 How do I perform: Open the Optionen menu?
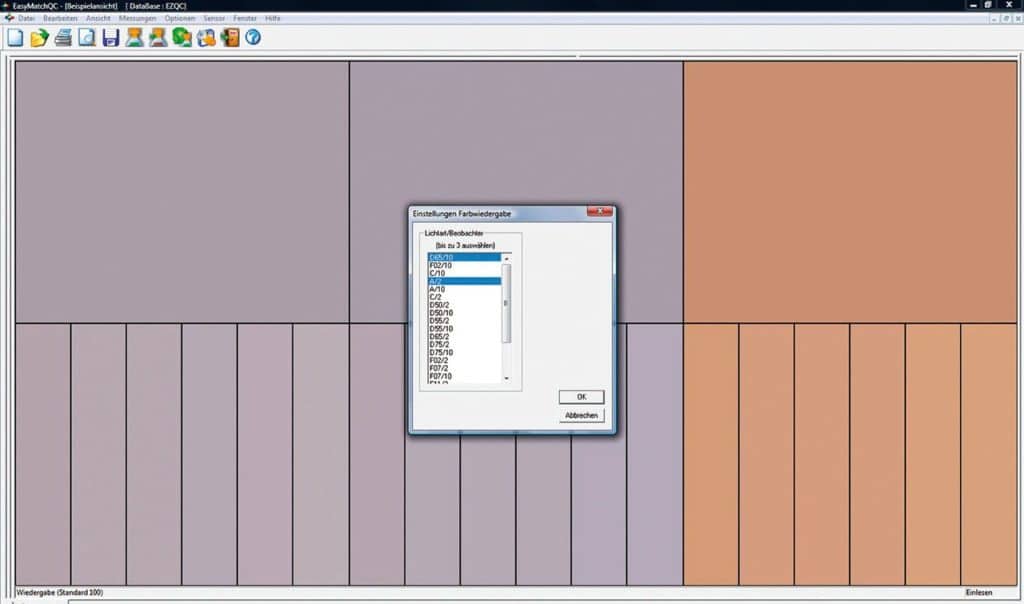180,18
